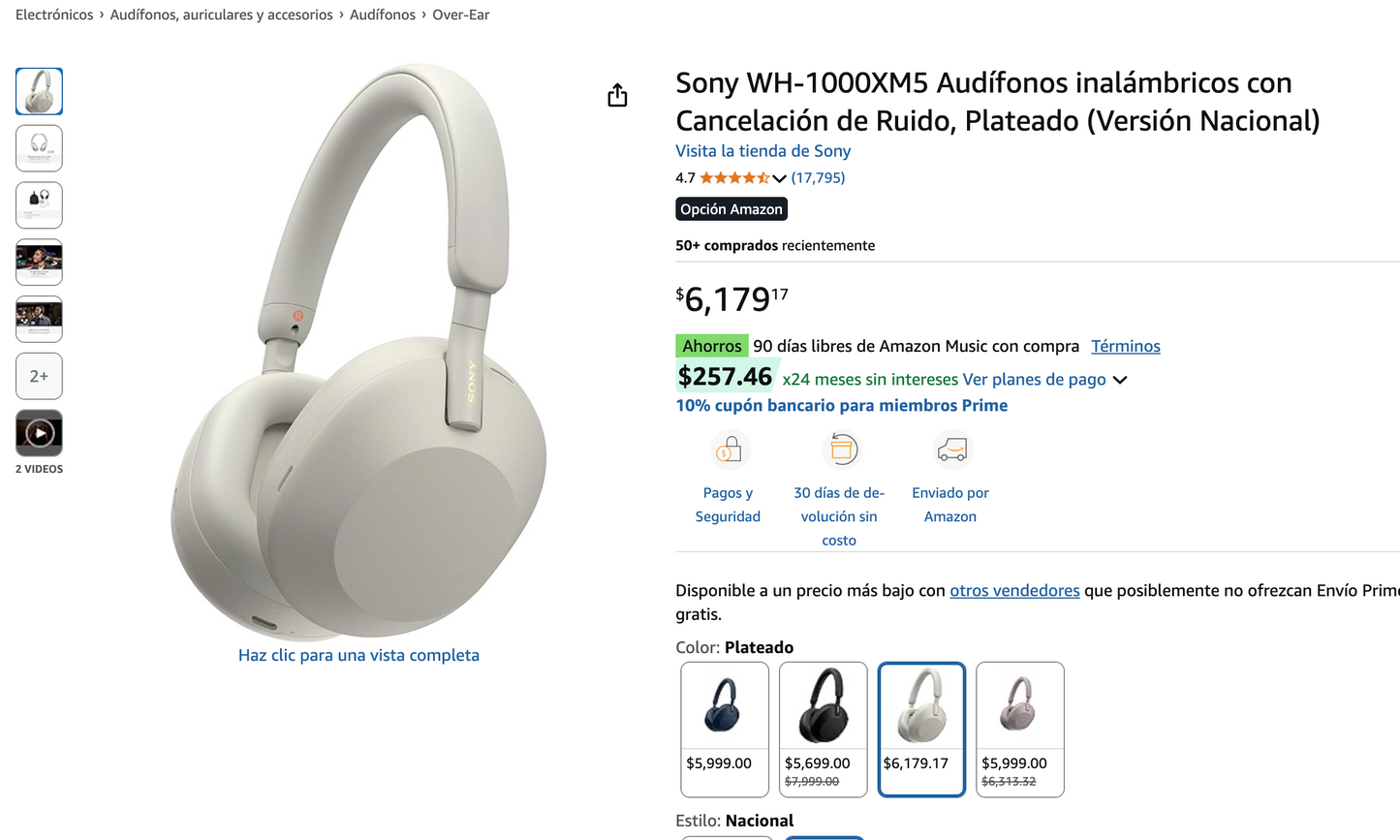Open the Pagos y Seguridad lock icon
The image size is (1400, 840).
tap(729, 450)
